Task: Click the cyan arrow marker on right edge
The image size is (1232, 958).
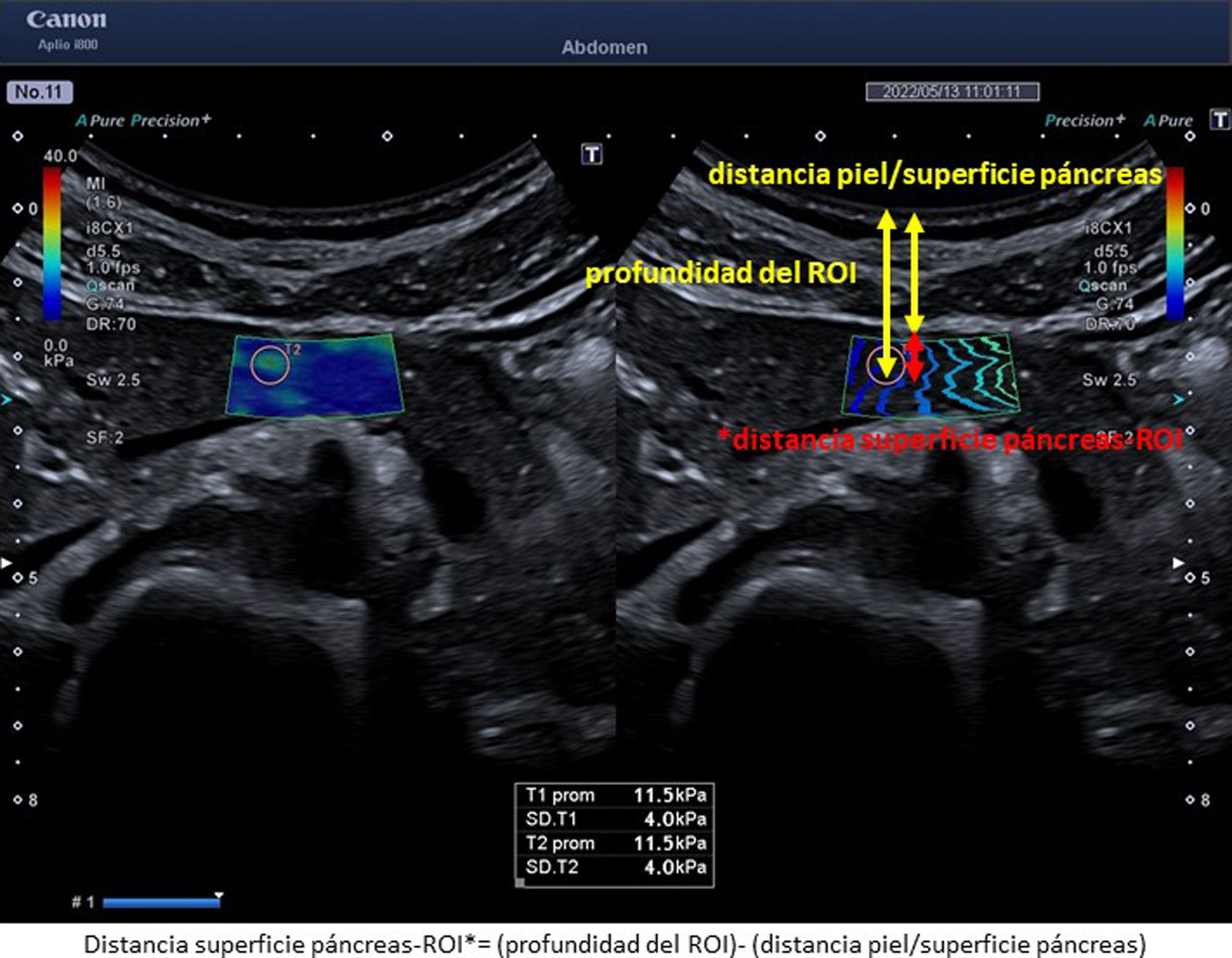Action: [x=1178, y=400]
